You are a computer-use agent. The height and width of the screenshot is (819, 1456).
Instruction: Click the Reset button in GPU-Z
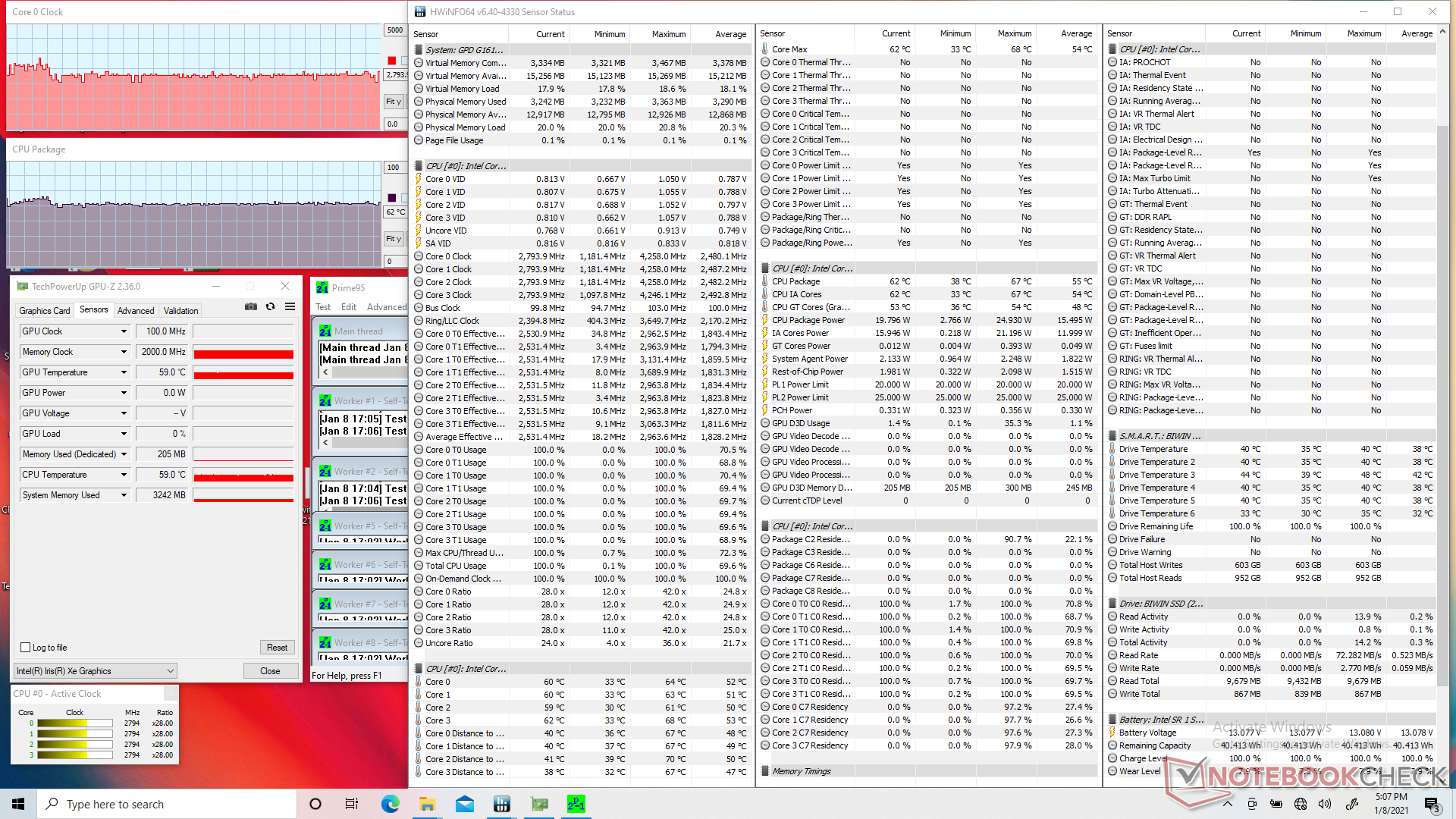coord(277,648)
